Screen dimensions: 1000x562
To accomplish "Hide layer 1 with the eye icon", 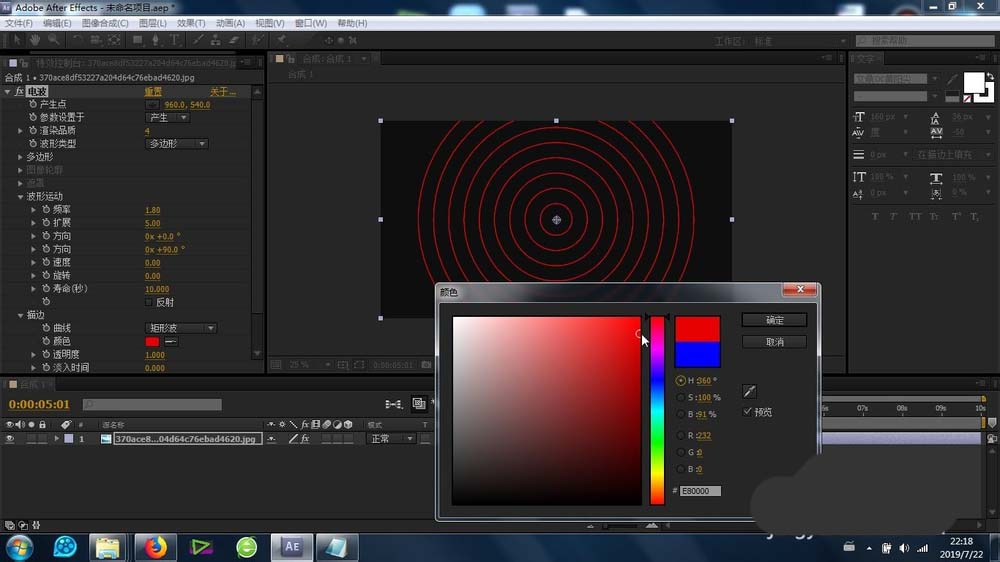I will click(x=10, y=438).
